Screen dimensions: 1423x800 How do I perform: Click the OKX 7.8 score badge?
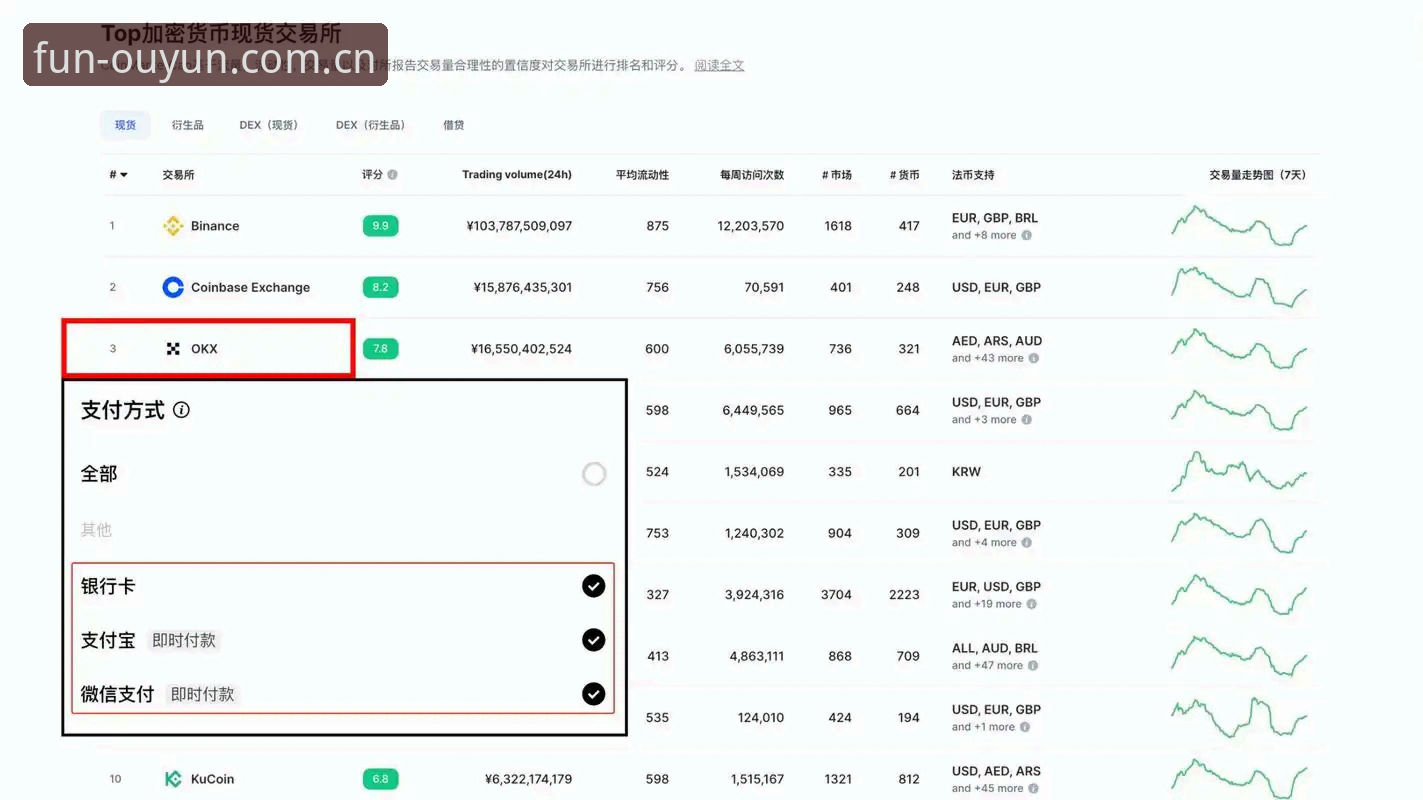380,349
